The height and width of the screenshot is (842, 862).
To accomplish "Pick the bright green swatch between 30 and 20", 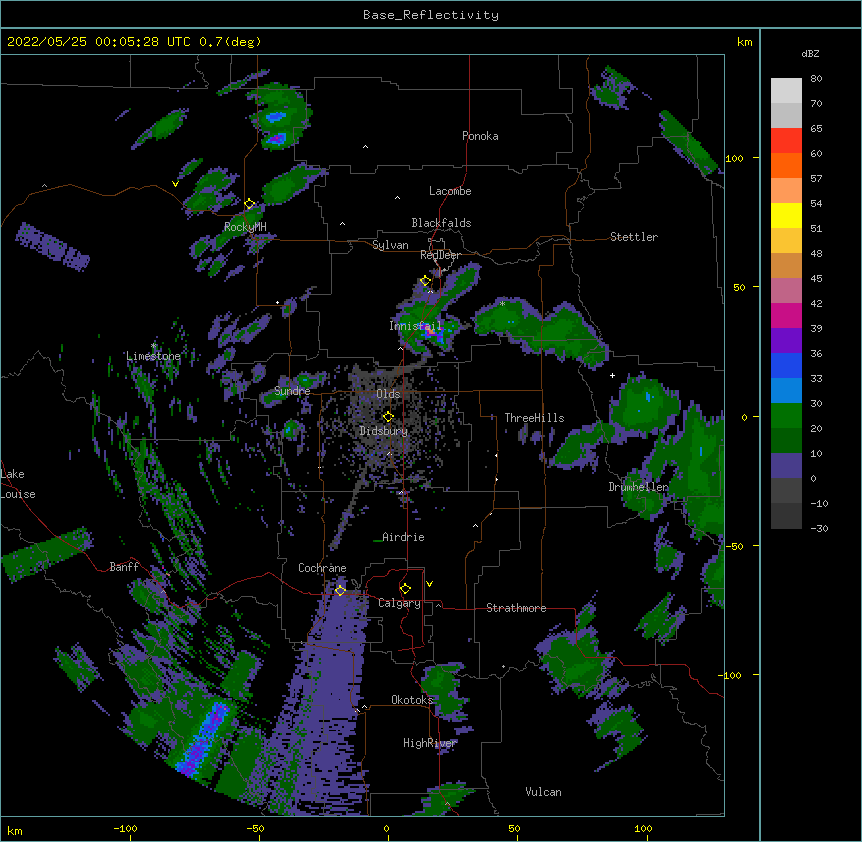I will click(786, 416).
